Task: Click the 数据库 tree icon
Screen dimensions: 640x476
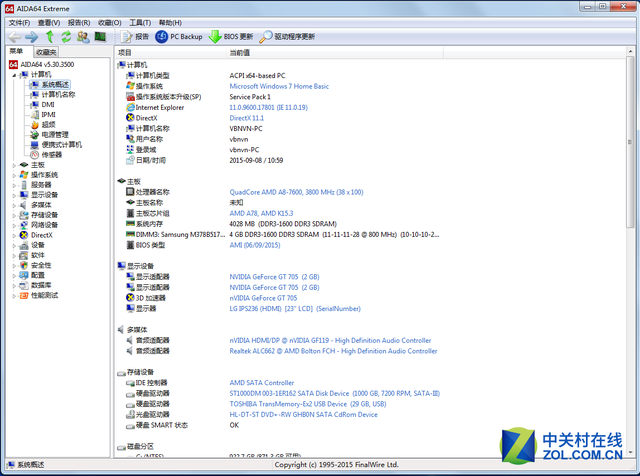Action: 24,285
